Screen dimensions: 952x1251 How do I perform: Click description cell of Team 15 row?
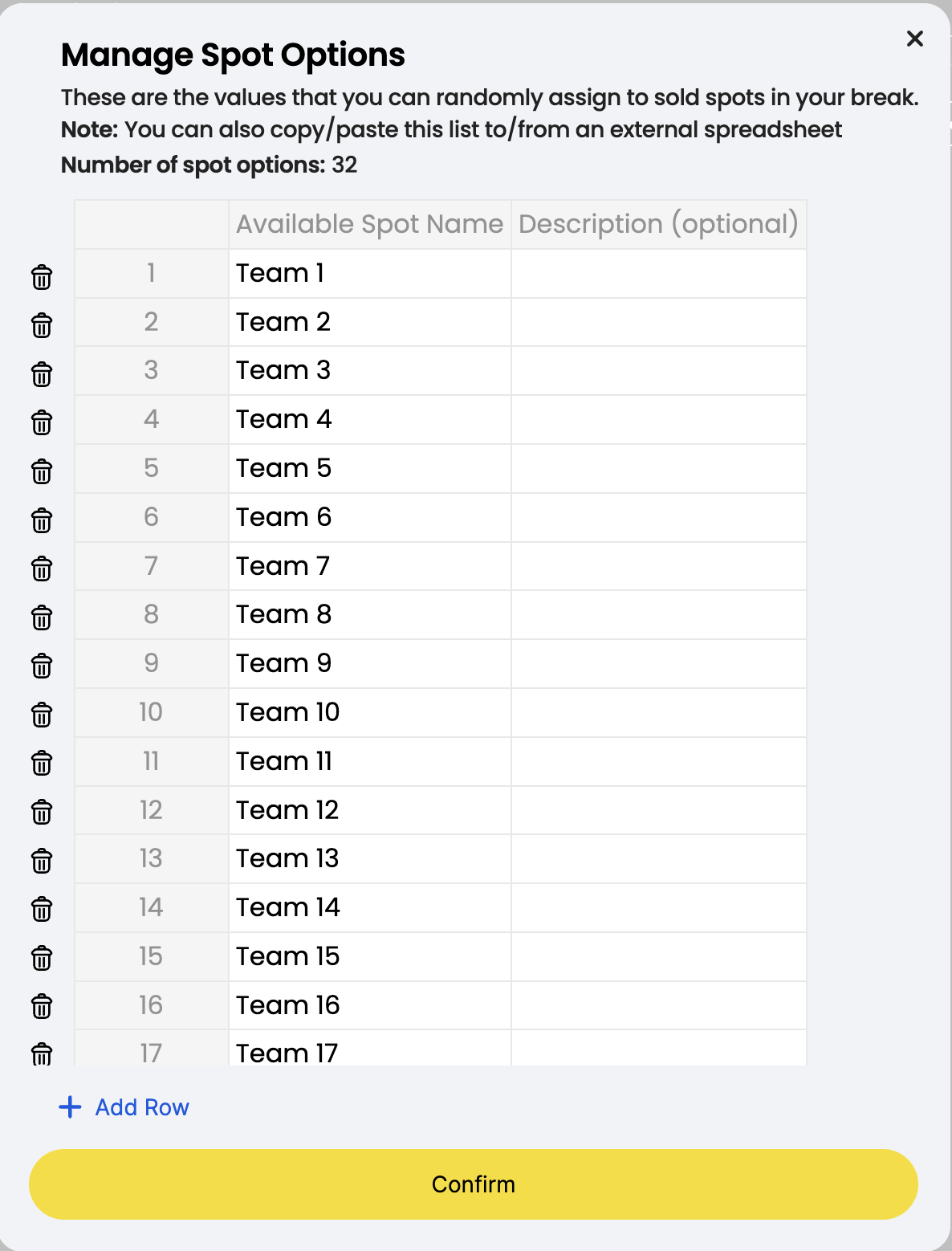click(x=659, y=957)
